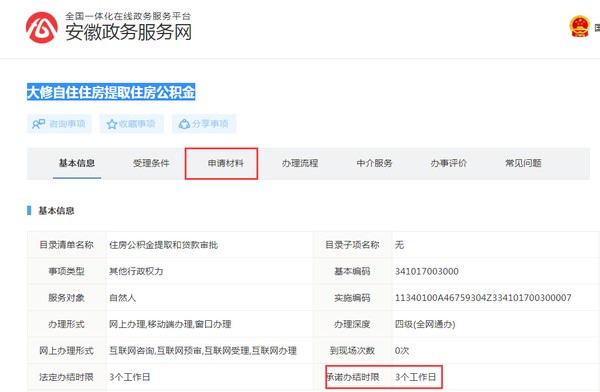Click the 基本信息 section heading

click(56, 211)
